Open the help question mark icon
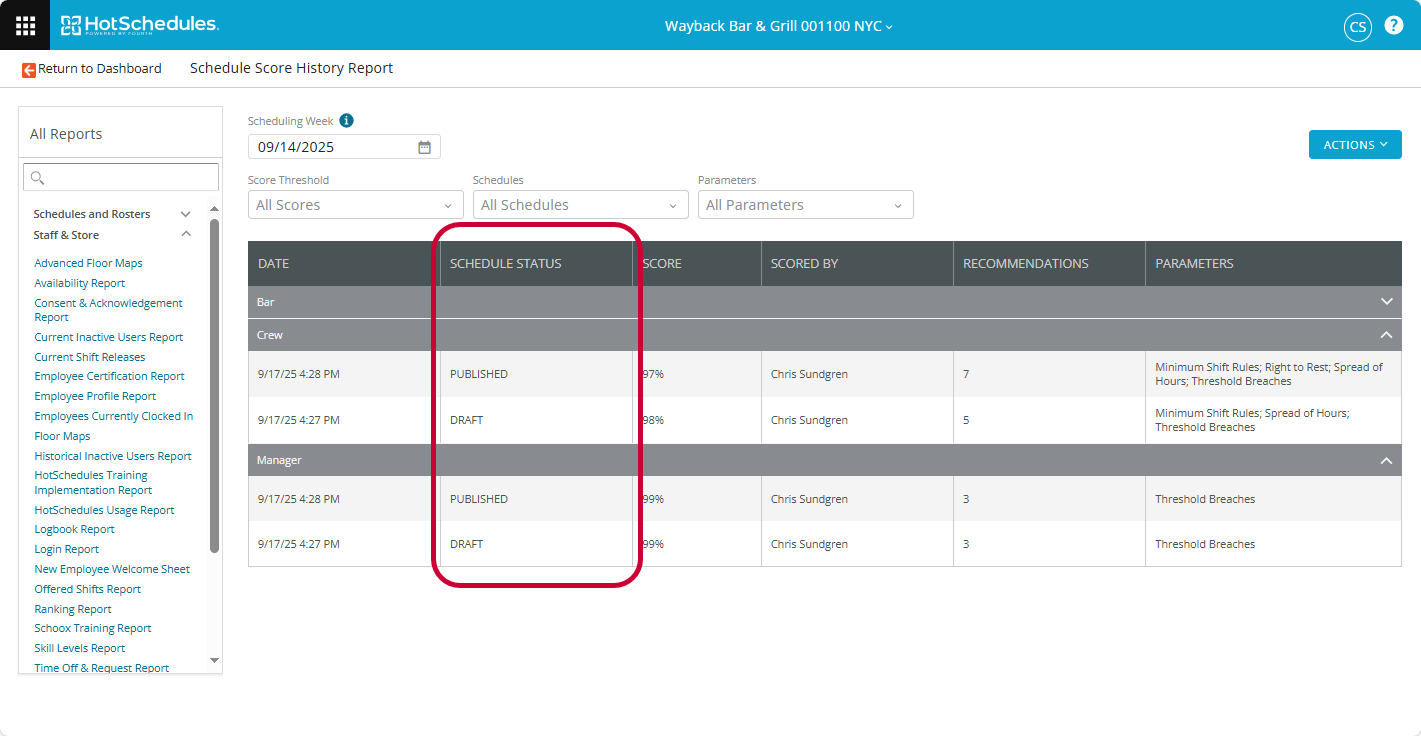 1393,26
